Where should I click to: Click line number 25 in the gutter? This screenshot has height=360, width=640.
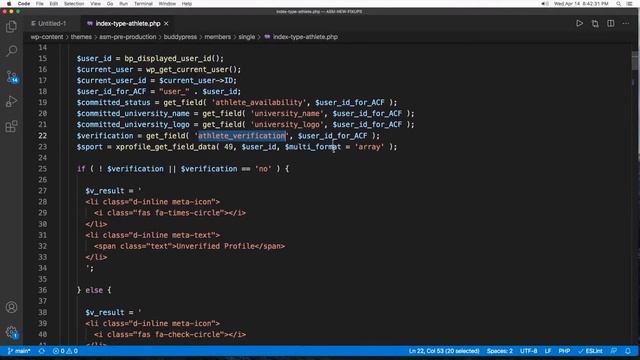42,169
